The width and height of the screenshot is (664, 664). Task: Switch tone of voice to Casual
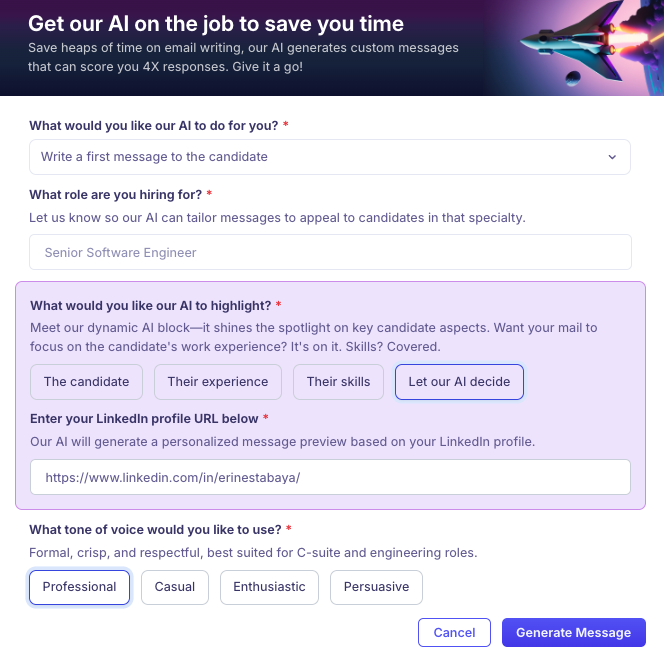(x=175, y=587)
